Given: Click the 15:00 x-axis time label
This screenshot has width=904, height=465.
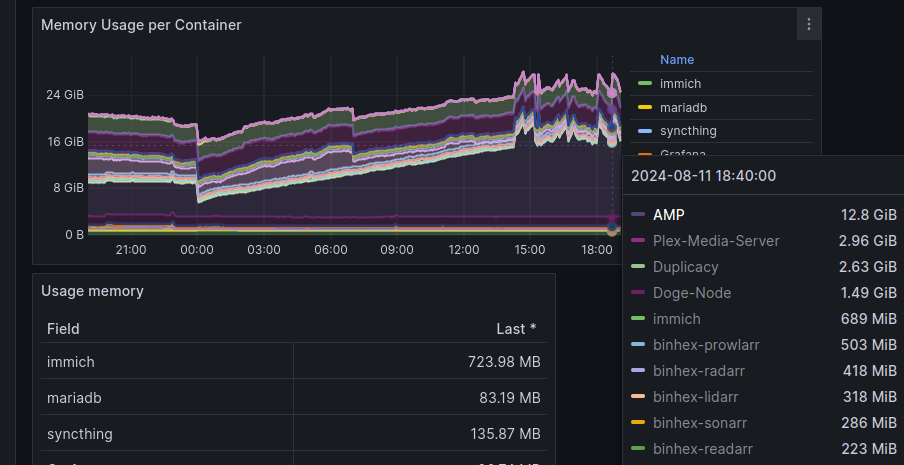Looking at the screenshot, I should tap(530, 250).
